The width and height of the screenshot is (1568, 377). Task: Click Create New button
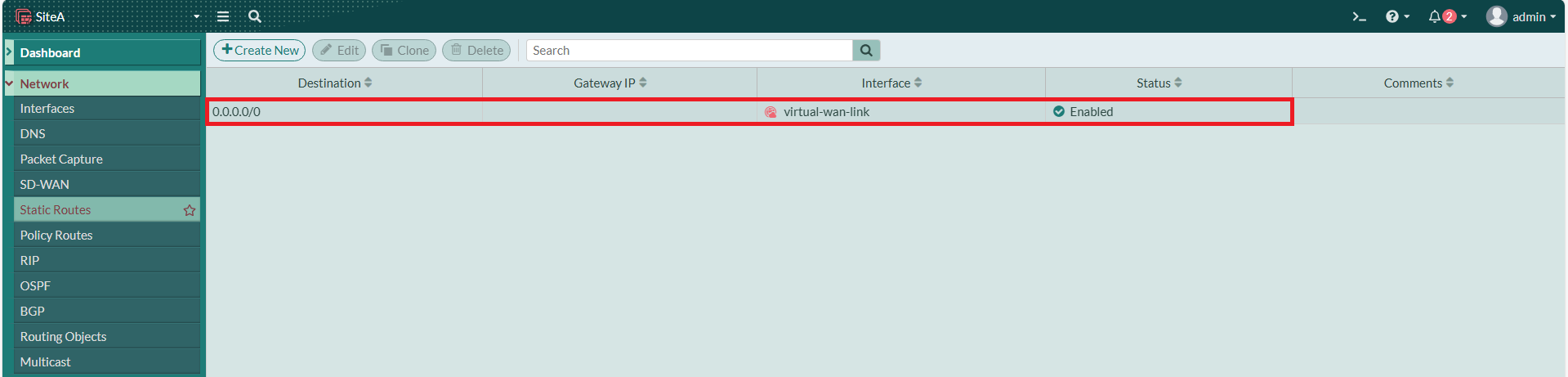[260, 50]
